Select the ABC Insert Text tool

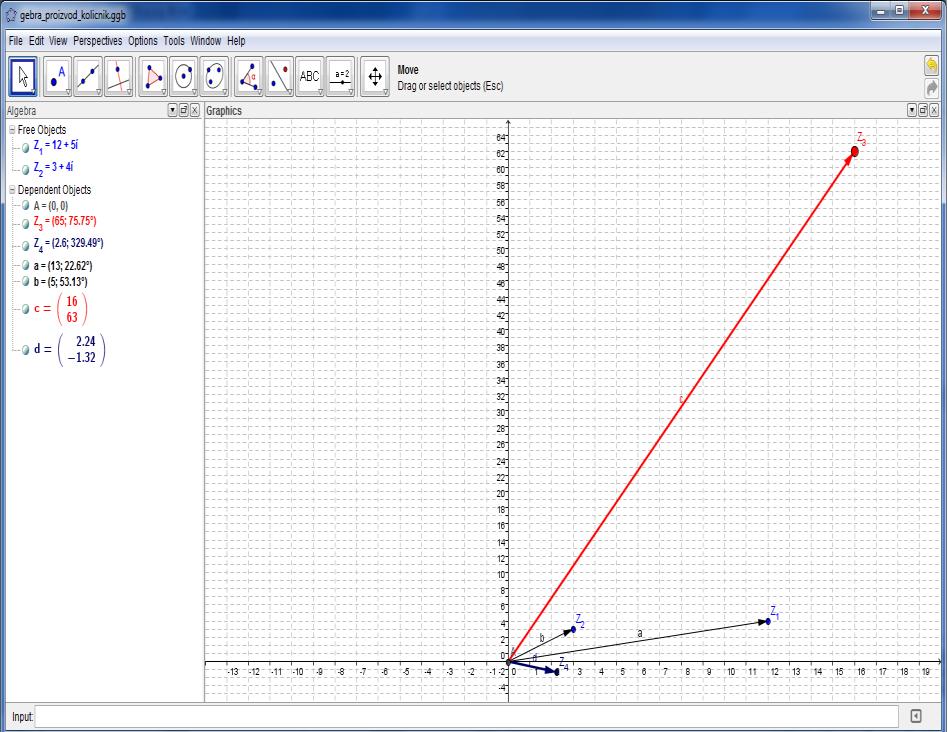tap(310, 76)
